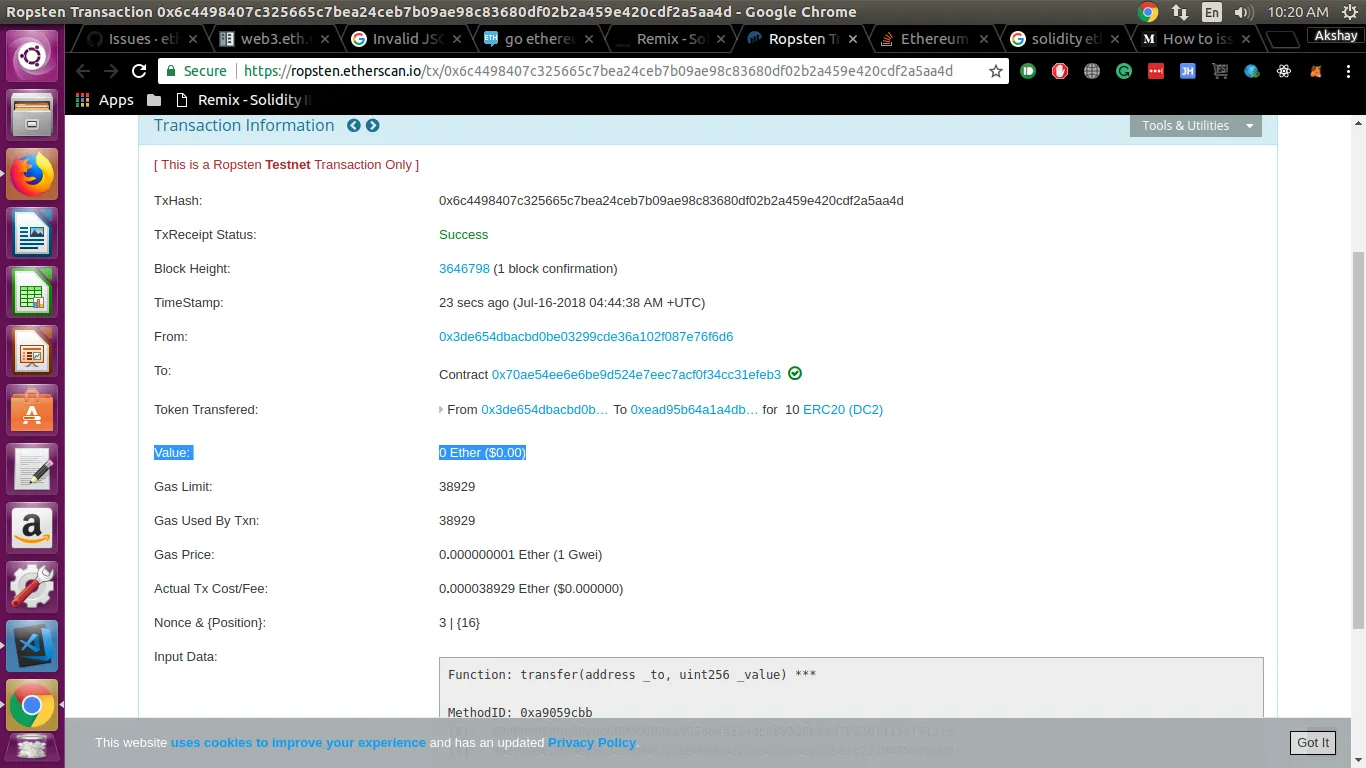Open the network connections indicator
The image size is (1366, 768).
[x=1180, y=13]
